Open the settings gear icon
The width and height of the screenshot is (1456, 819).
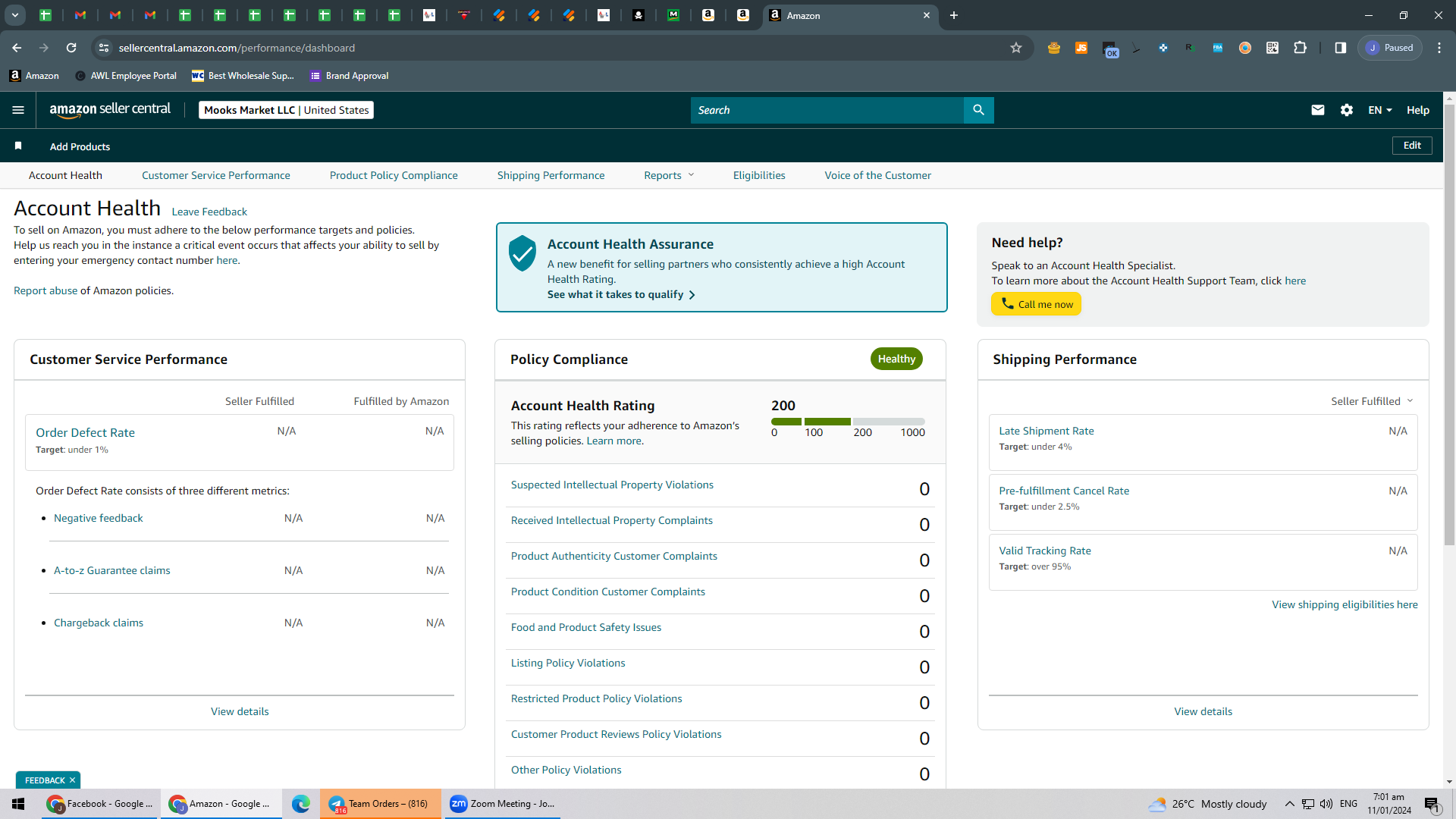point(1347,110)
